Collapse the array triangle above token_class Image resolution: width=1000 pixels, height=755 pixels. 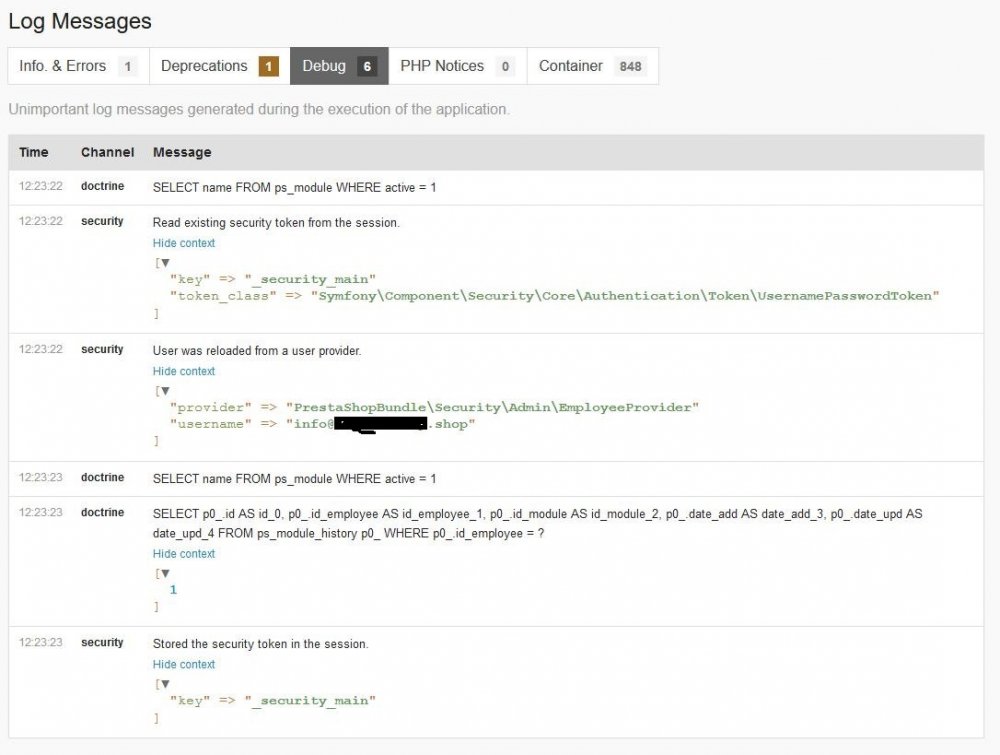pos(165,262)
